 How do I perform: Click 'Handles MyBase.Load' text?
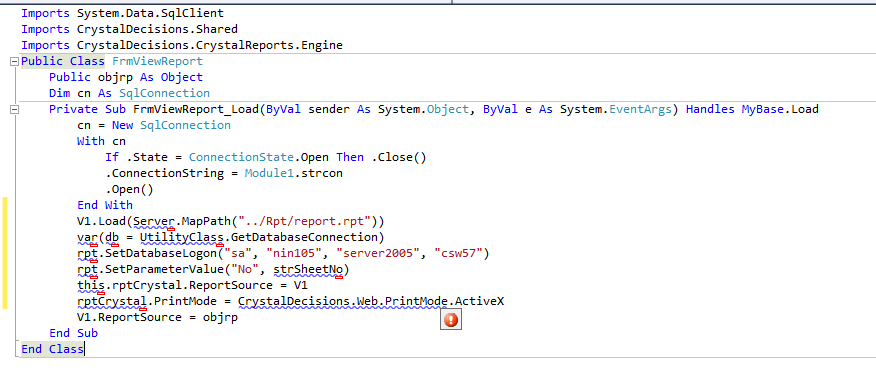pyautogui.click(x=752, y=109)
